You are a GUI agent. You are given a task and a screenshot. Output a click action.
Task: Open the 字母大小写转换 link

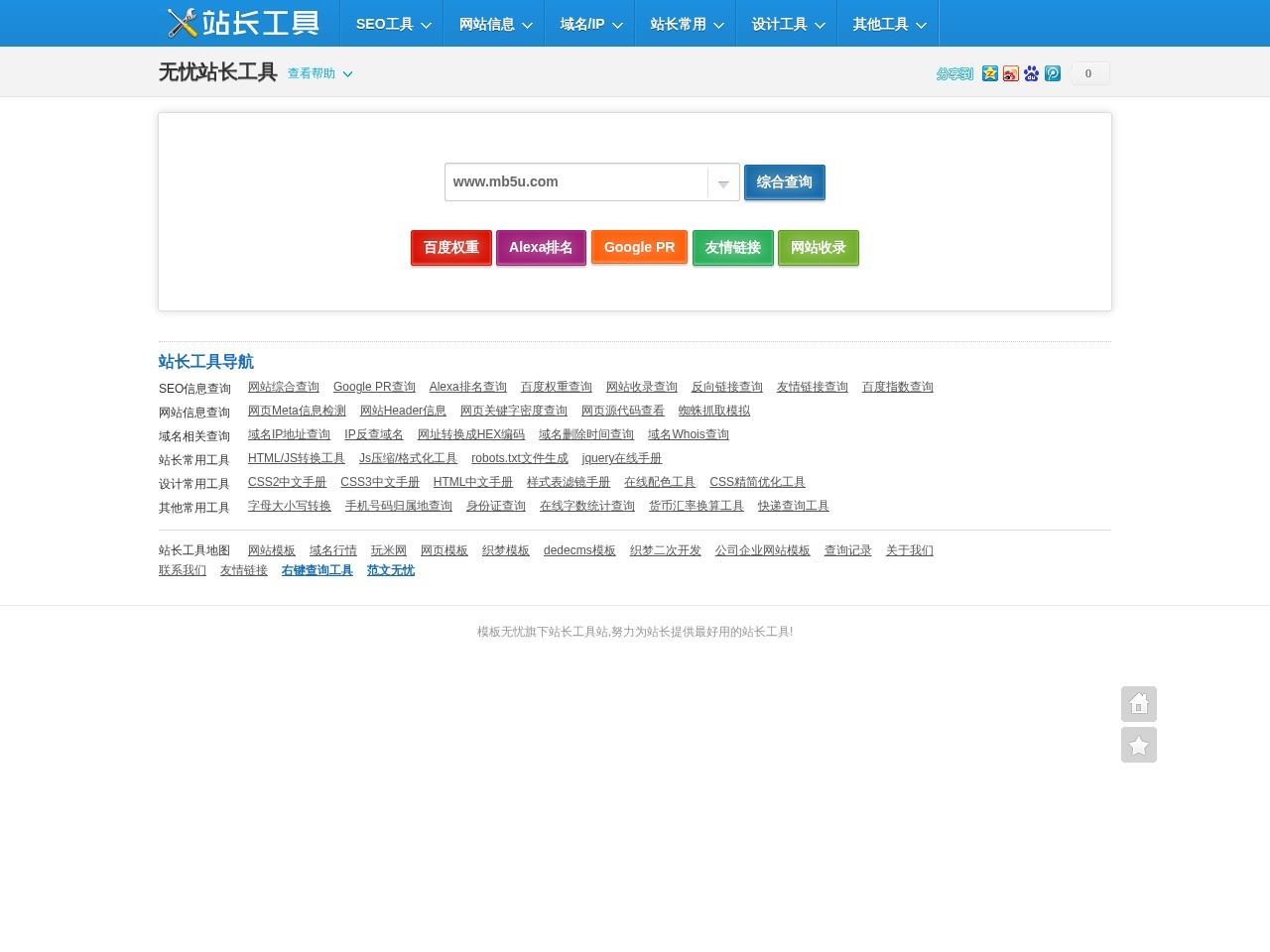point(290,506)
